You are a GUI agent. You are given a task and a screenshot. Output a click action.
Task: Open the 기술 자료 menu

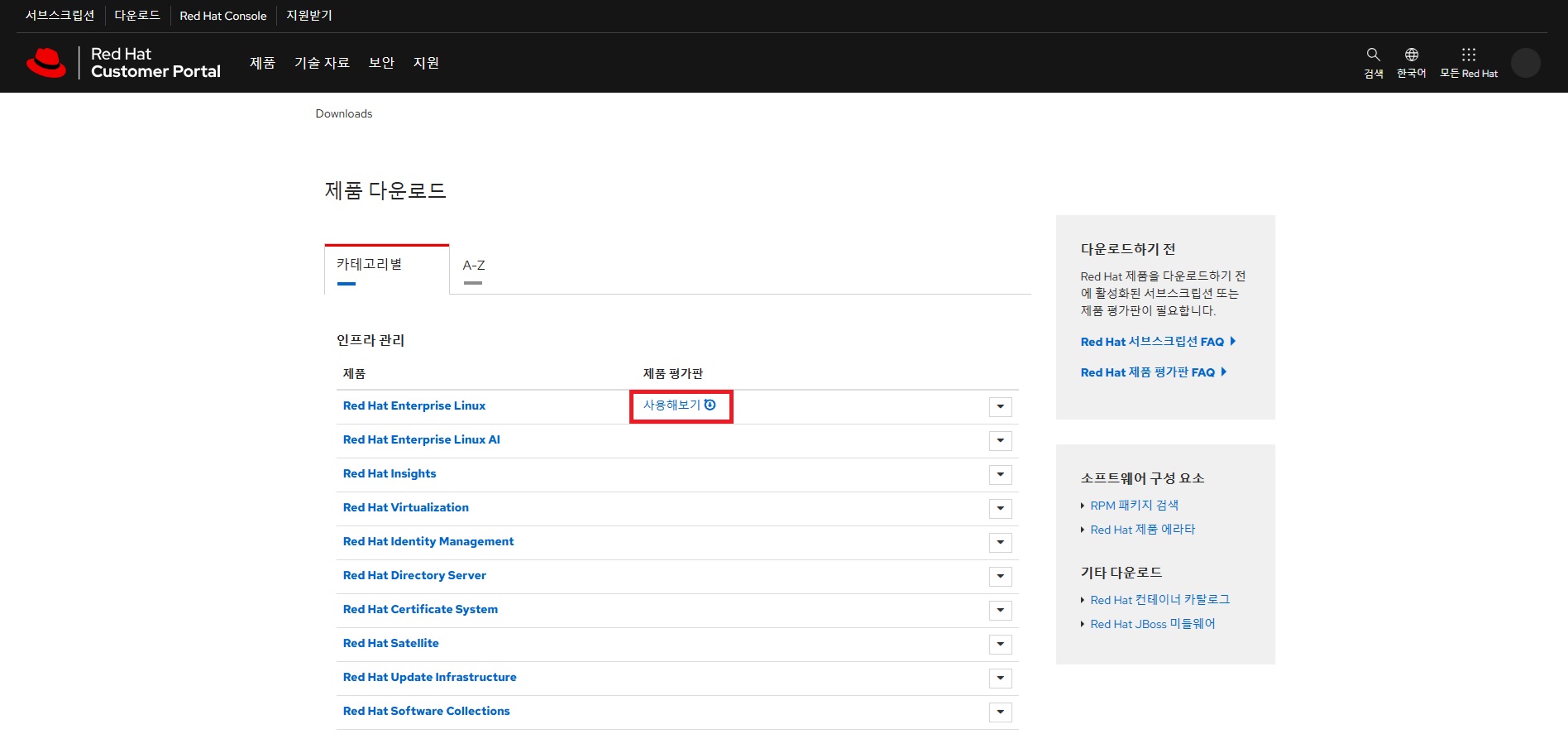click(x=322, y=63)
